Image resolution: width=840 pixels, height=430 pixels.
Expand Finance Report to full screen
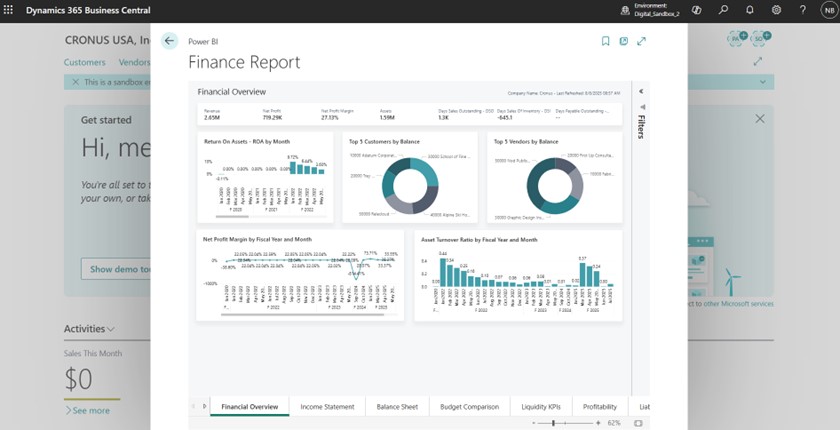click(x=641, y=41)
